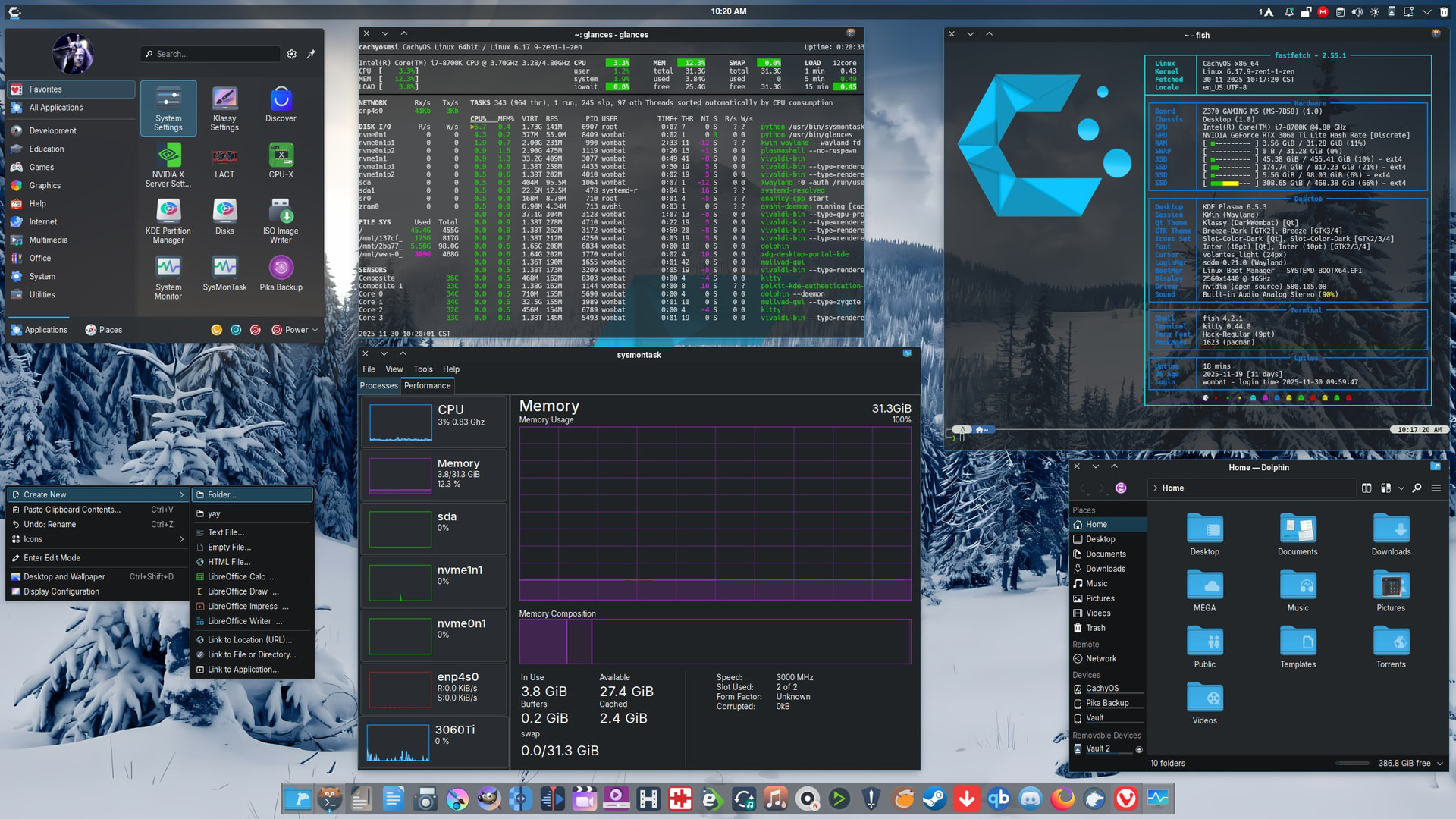The width and height of the screenshot is (1456, 819).
Task: Click Places at launcher bottom
Action: click(x=103, y=330)
